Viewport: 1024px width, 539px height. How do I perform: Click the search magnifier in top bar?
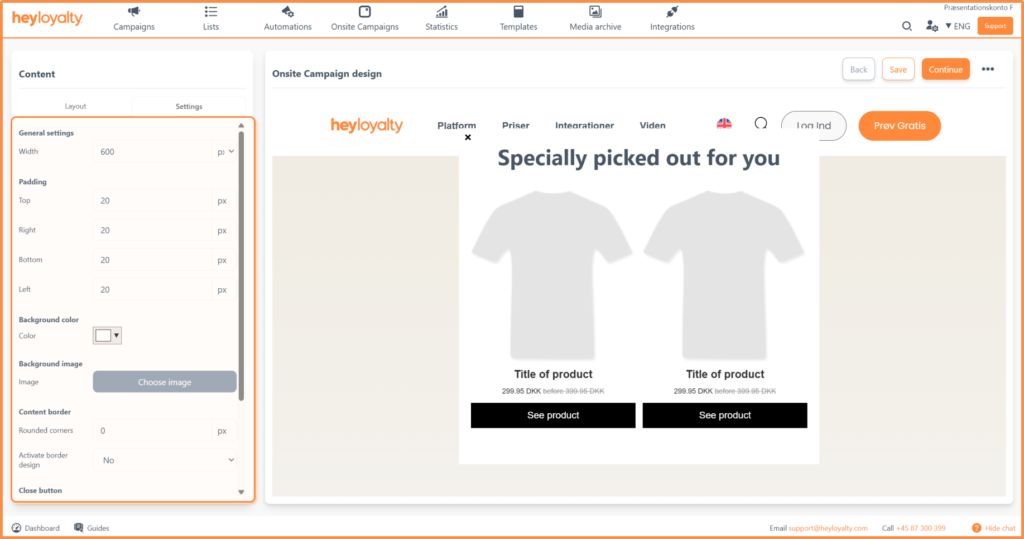click(907, 26)
